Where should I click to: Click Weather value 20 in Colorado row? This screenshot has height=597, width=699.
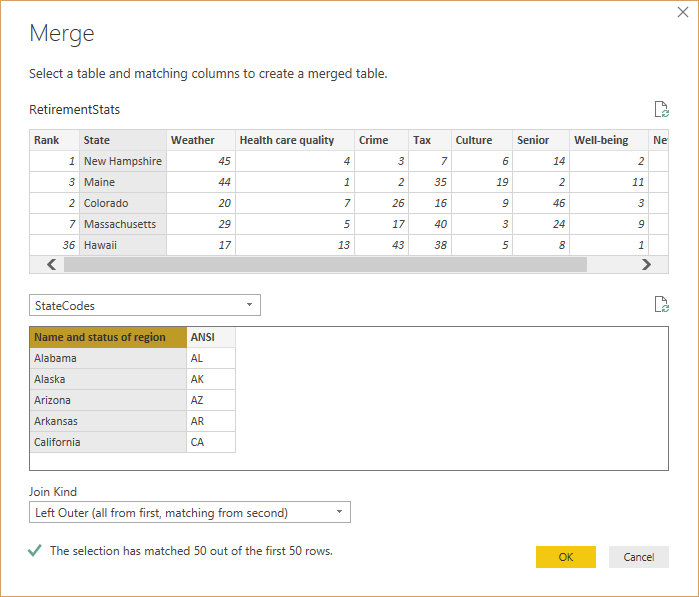point(201,203)
